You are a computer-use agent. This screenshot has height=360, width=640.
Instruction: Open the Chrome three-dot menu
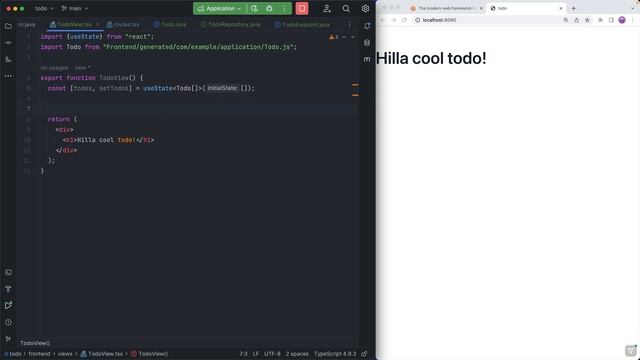(633, 20)
